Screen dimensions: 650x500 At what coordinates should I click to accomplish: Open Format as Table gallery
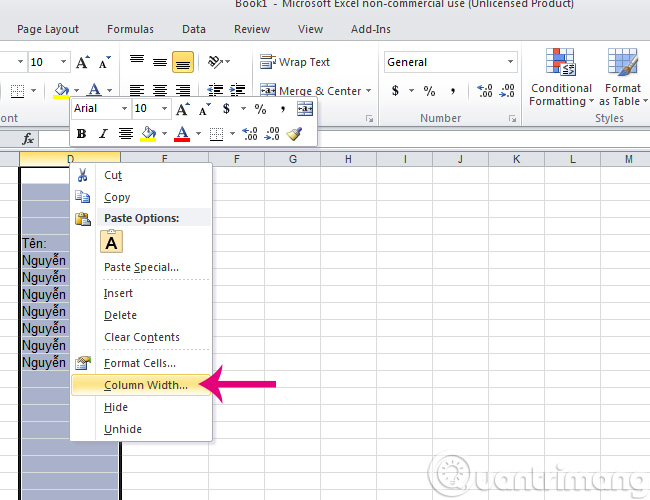point(623,78)
